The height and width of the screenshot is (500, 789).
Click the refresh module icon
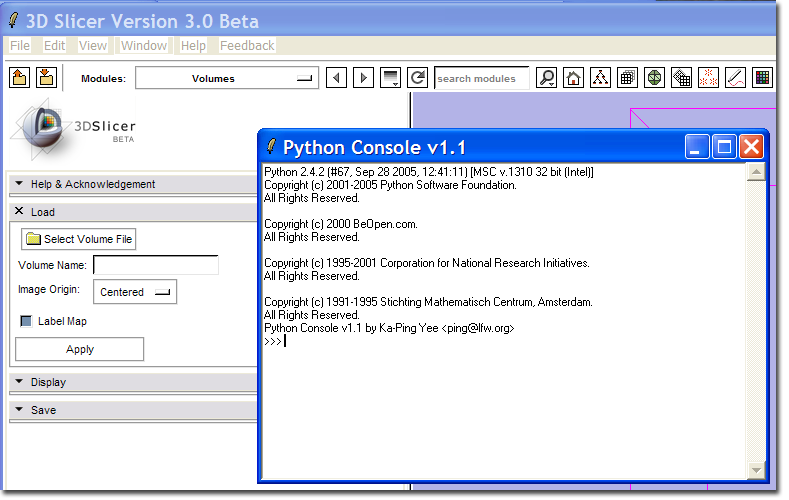point(418,78)
